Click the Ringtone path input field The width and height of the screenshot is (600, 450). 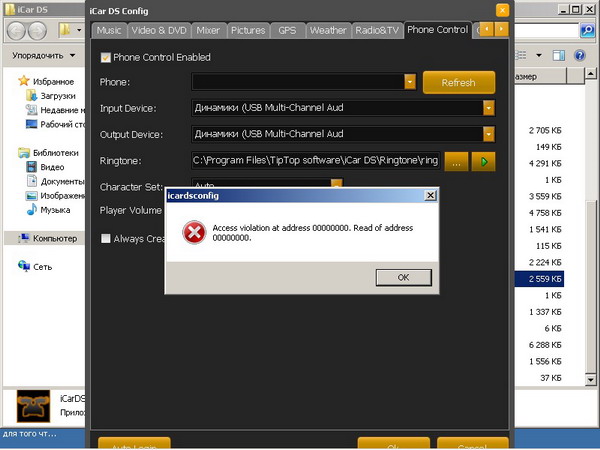point(315,161)
